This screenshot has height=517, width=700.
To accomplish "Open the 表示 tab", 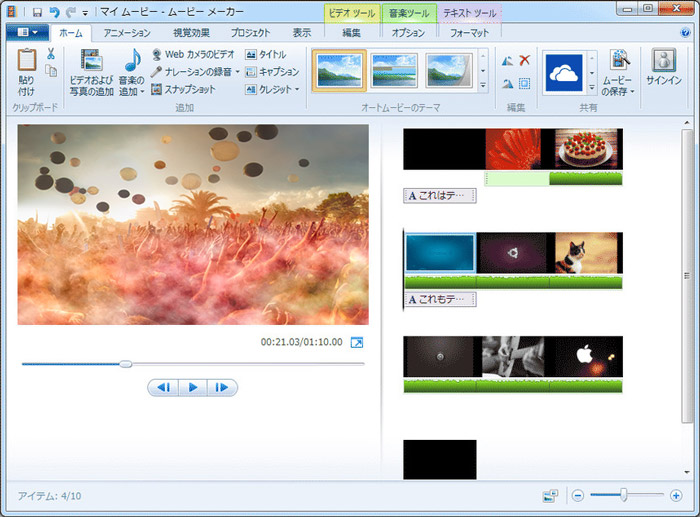I will [x=302, y=33].
